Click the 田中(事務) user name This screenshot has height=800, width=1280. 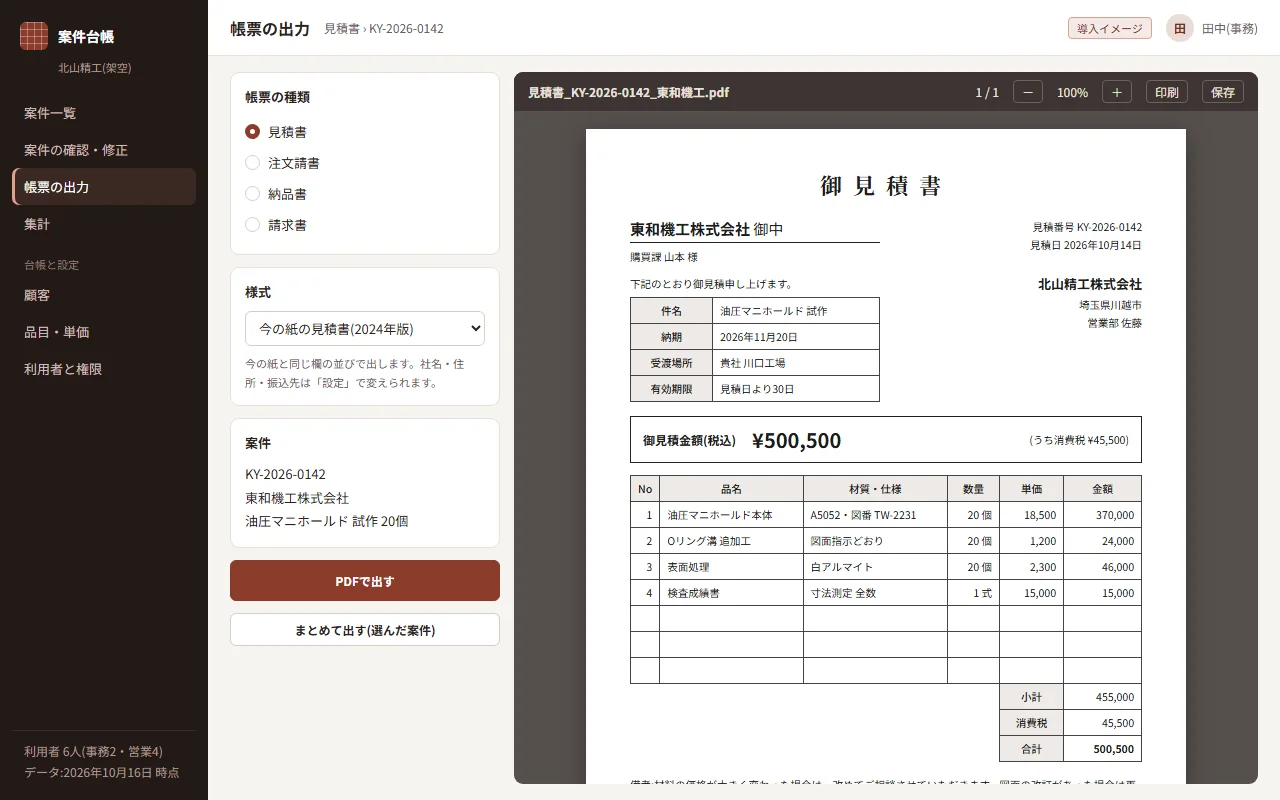point(1230,28)
